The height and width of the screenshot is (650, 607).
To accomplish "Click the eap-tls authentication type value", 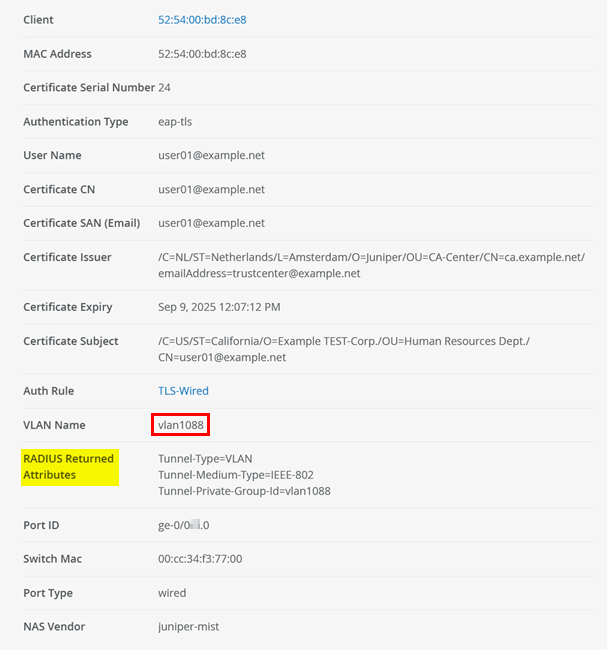I will [179, 122].
